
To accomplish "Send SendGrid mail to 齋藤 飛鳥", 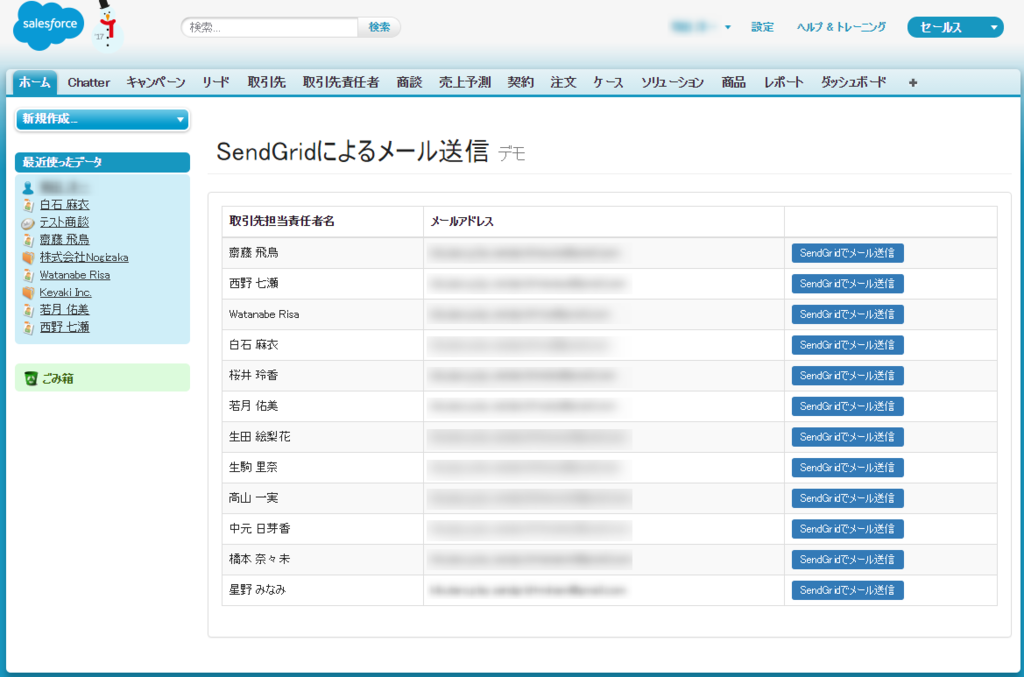I will point(848,253).
